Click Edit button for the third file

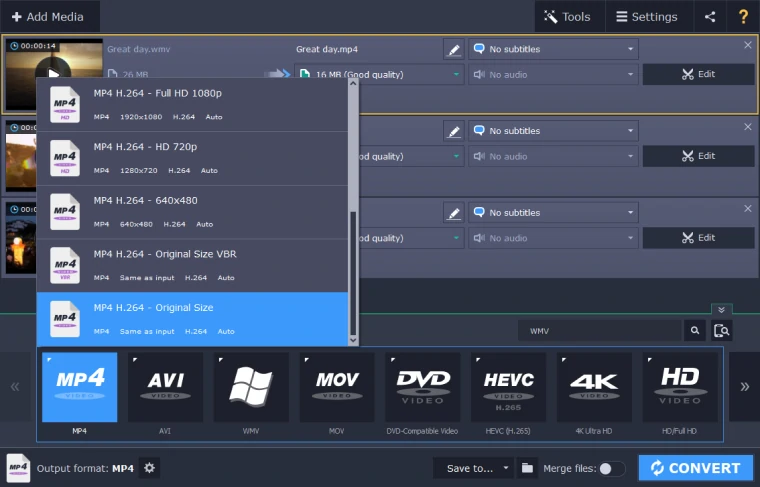pos(698,238)
